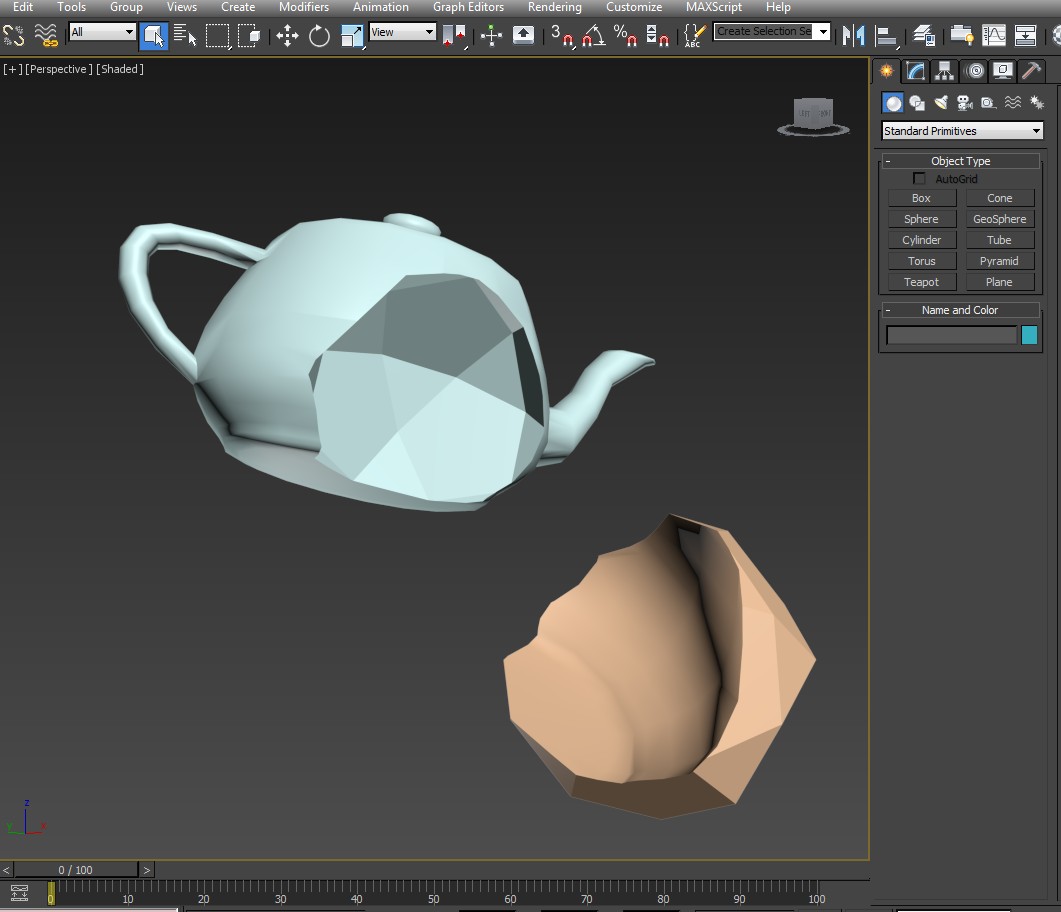The width and height of the screenshot is (1061, 912).
Task: Click the object color swatch
Action: (x=1029, y=335)
